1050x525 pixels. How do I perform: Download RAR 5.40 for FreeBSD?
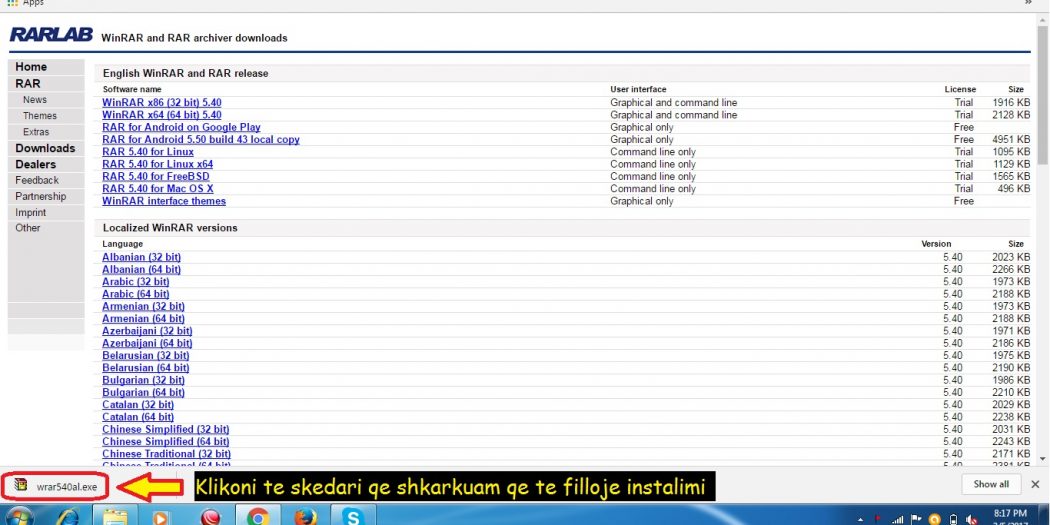[x=155, y=176]
